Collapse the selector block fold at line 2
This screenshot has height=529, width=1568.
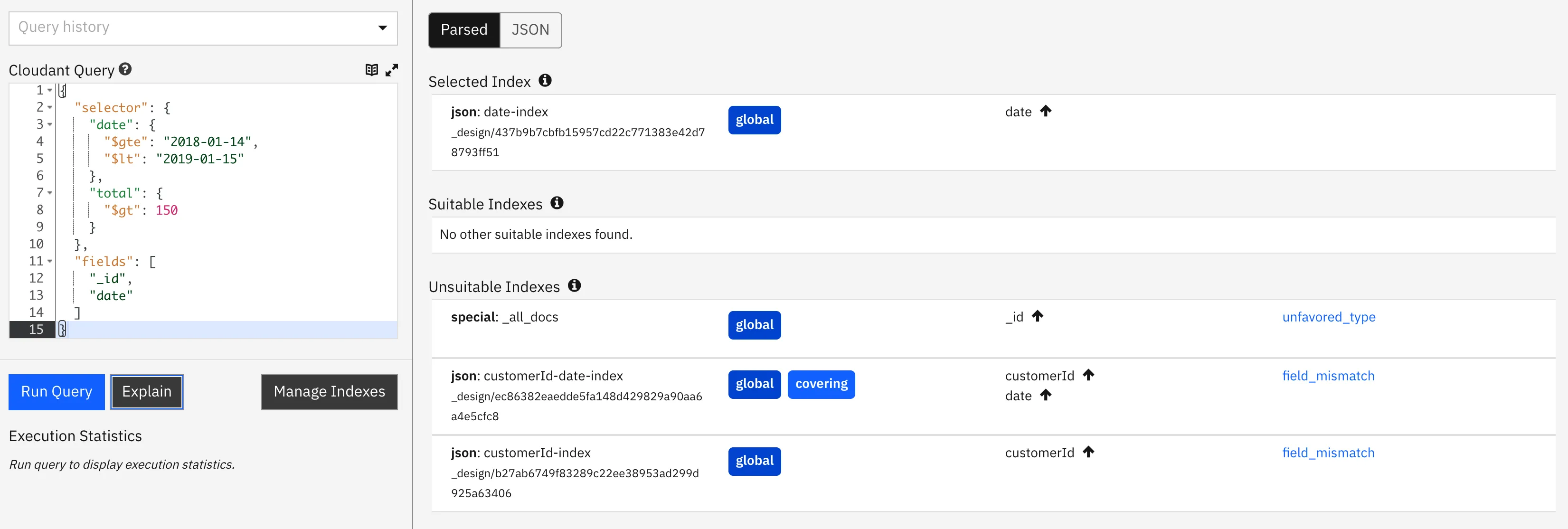[x=50, y=108]
